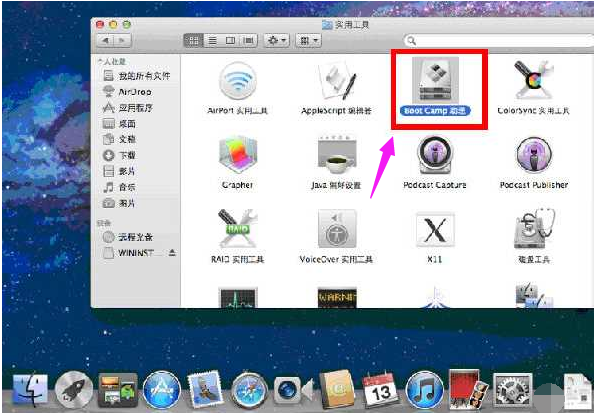Open the RAID utility icon
Image resolution: width=594 pixels, height=414 pixels.
[x=238, y=229]
